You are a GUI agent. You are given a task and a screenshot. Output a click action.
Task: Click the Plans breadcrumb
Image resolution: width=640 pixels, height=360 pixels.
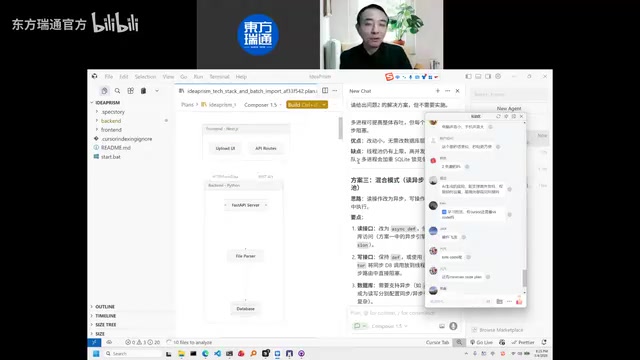(x=187, y=105)
